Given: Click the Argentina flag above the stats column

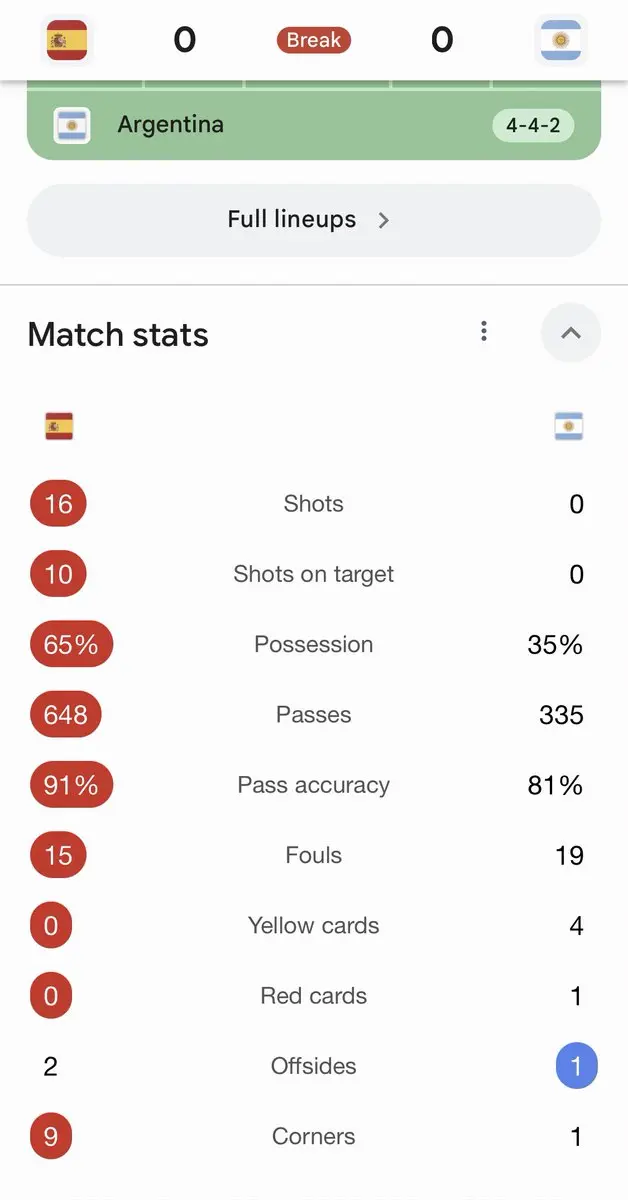Looking at the screenshot, I should (569, 427).
